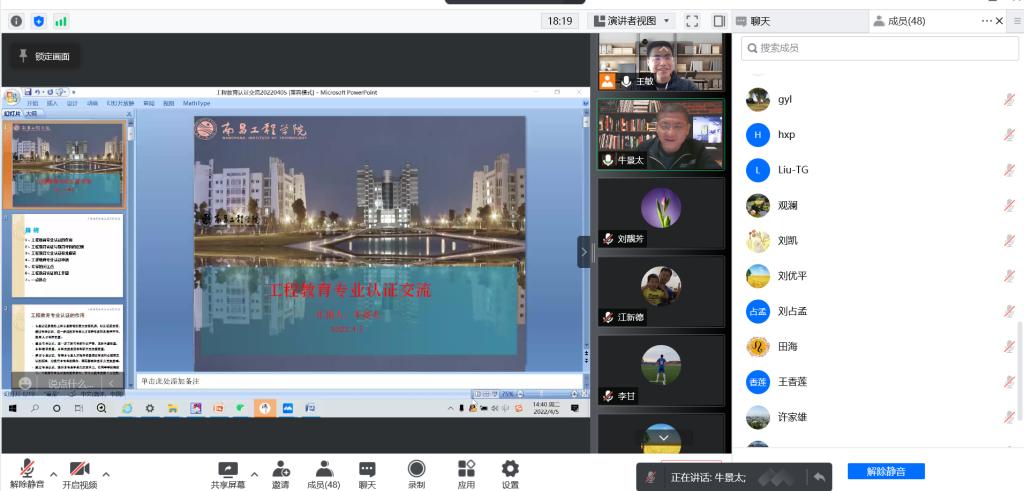Click the meeting info icon in top-left corner

pyautogui.click(x=16, y=21)
